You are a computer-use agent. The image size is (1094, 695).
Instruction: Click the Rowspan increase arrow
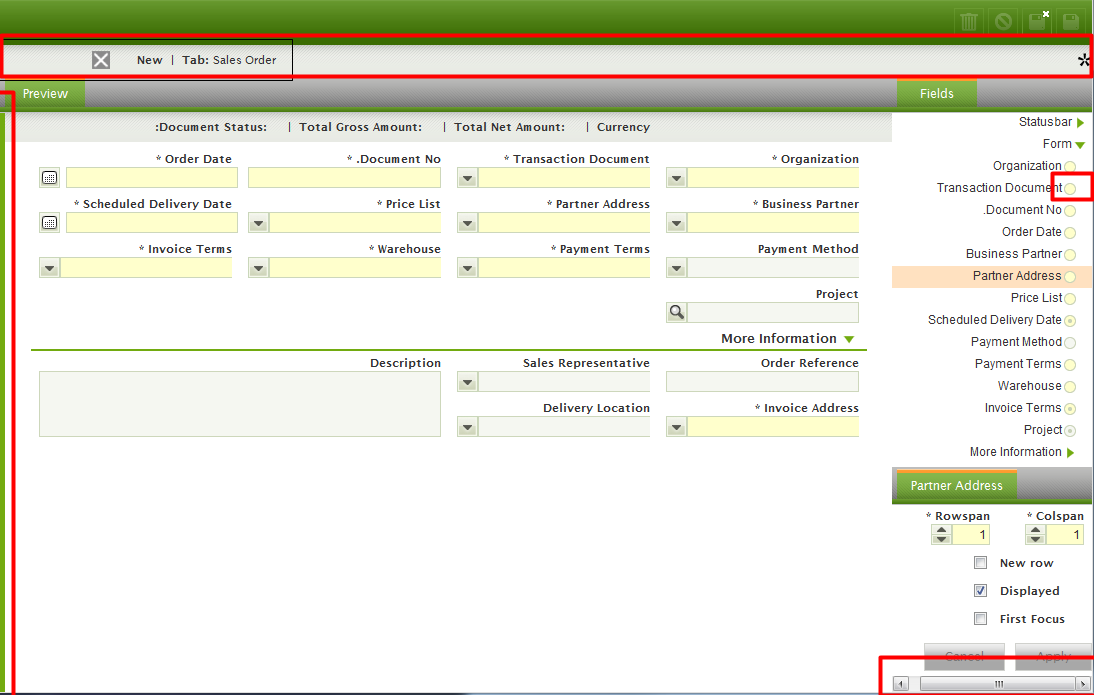(x=942, y=530)
